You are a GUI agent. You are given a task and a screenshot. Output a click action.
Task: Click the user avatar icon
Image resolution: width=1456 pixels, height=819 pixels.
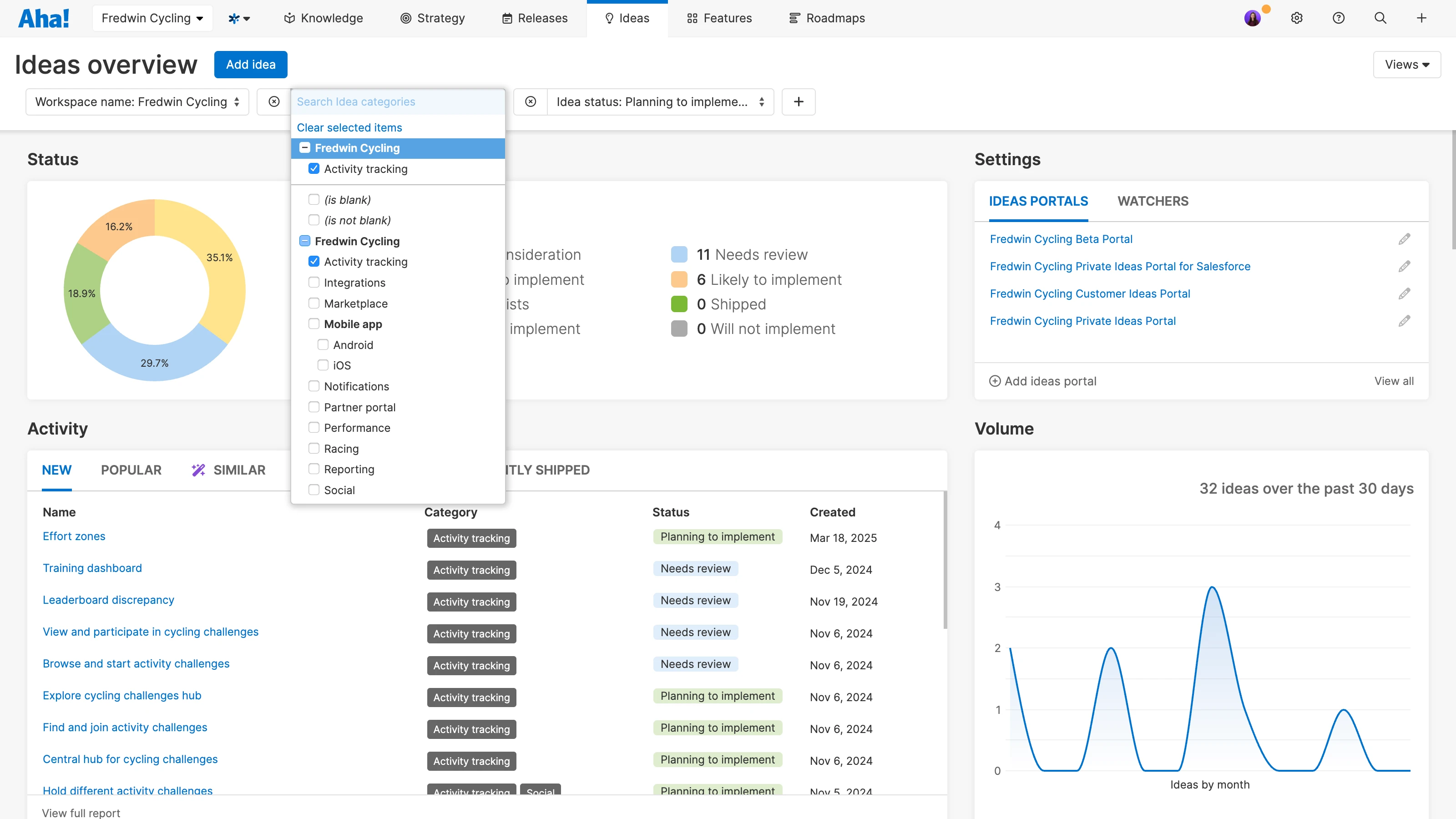click(1253, 18)
